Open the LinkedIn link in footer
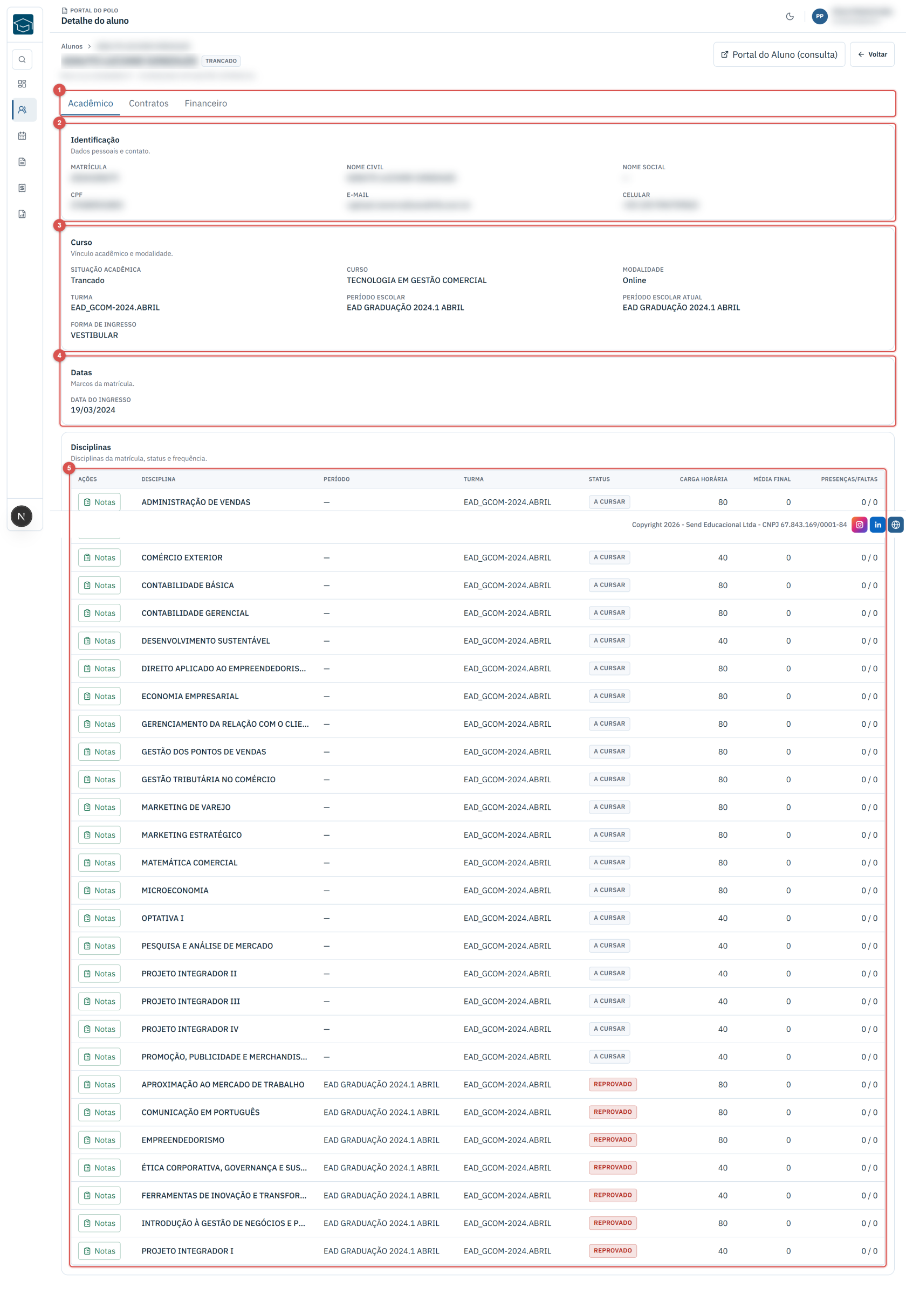This screenshot has width=906, height=1316. (877, 525)
